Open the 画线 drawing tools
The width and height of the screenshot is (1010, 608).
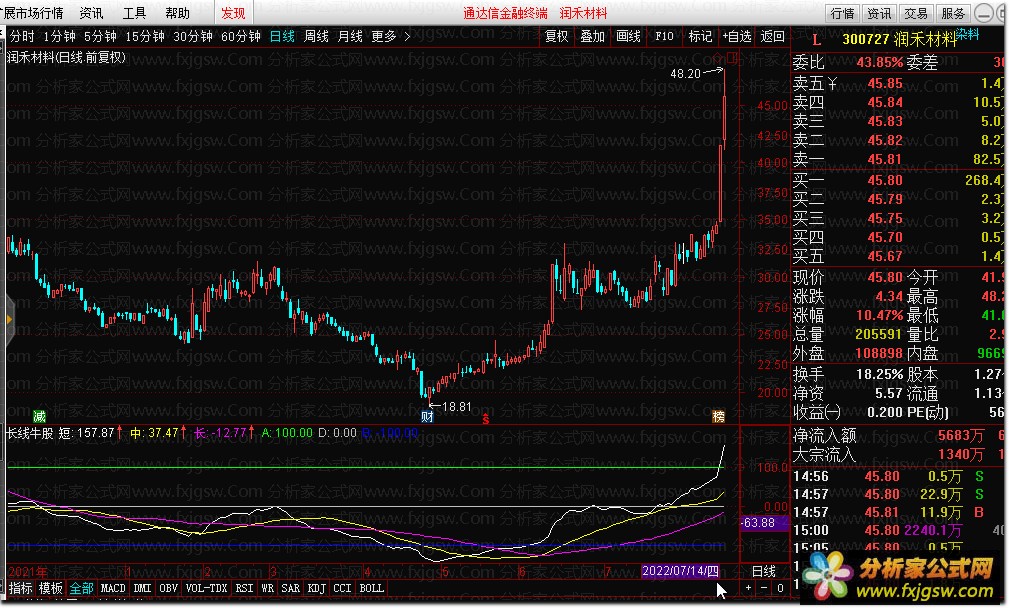(628, 37)
